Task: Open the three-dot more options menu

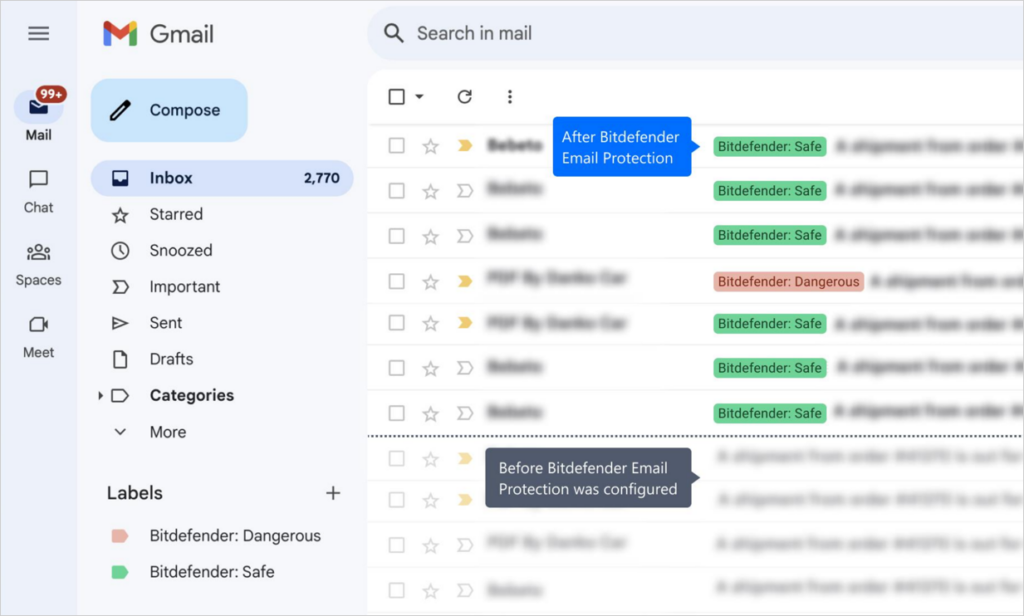Action: [x=509, y=97]
